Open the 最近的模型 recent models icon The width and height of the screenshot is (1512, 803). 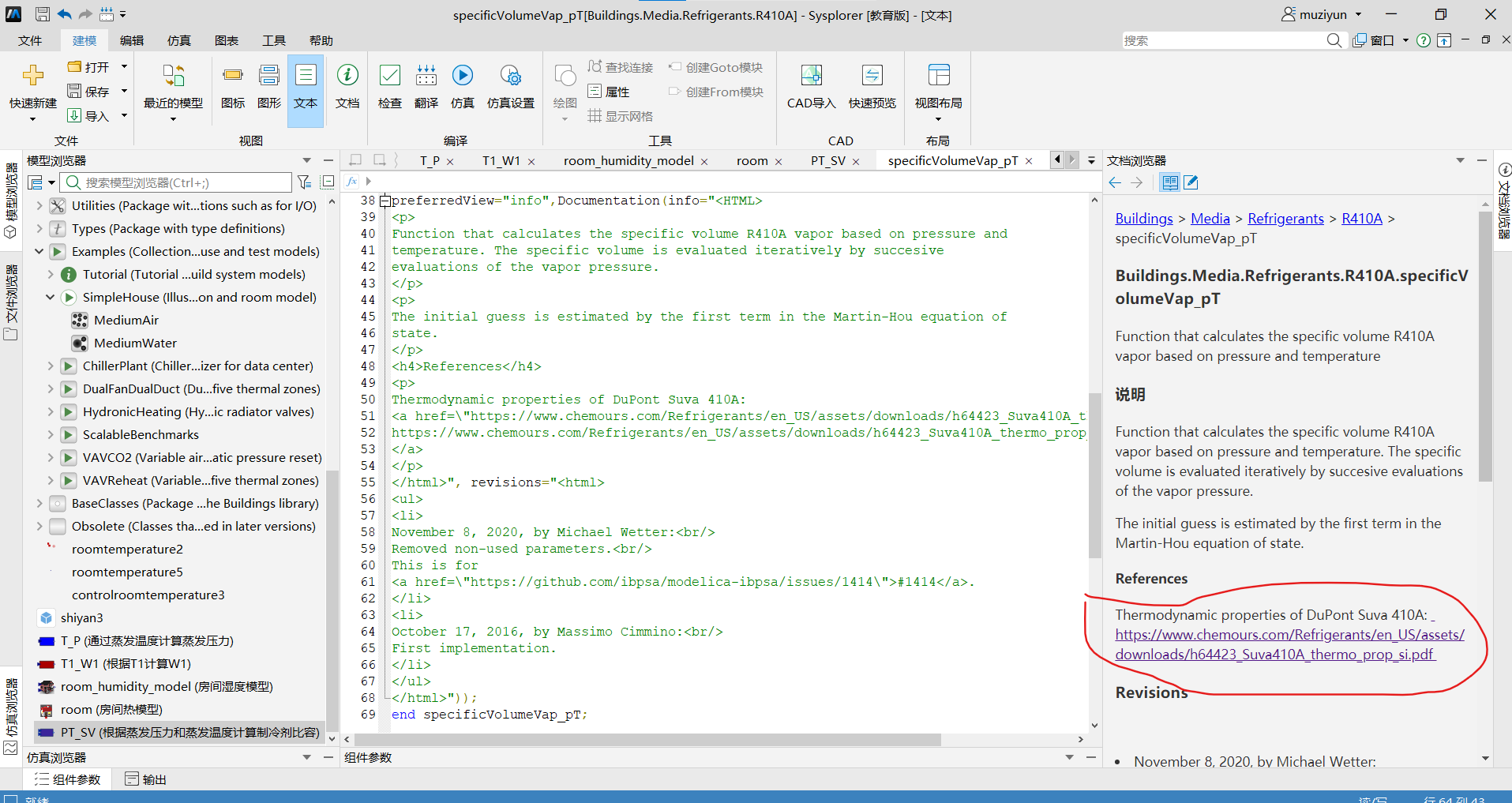coord(173,76)
